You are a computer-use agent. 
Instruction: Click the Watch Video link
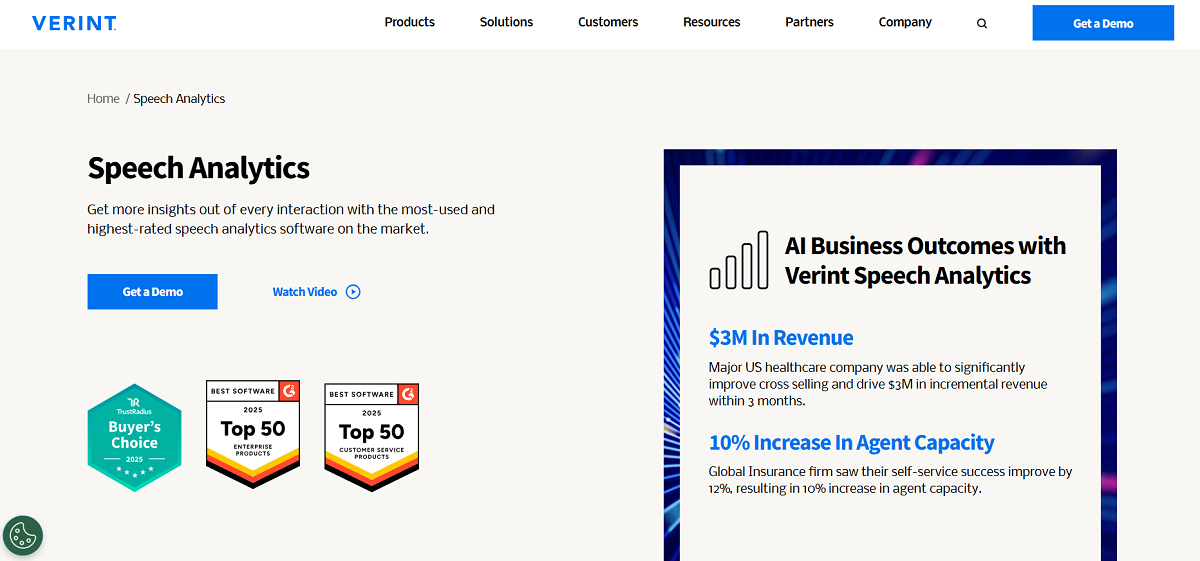pos(305,292)
